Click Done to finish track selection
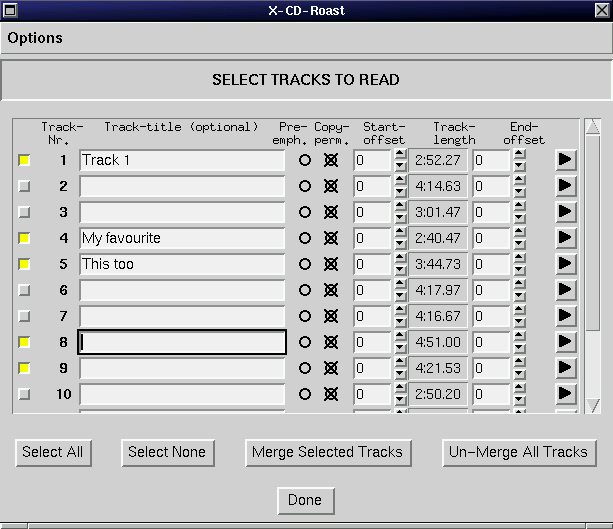613x529 pixels. pyautogui.click(x=305, y=500)
